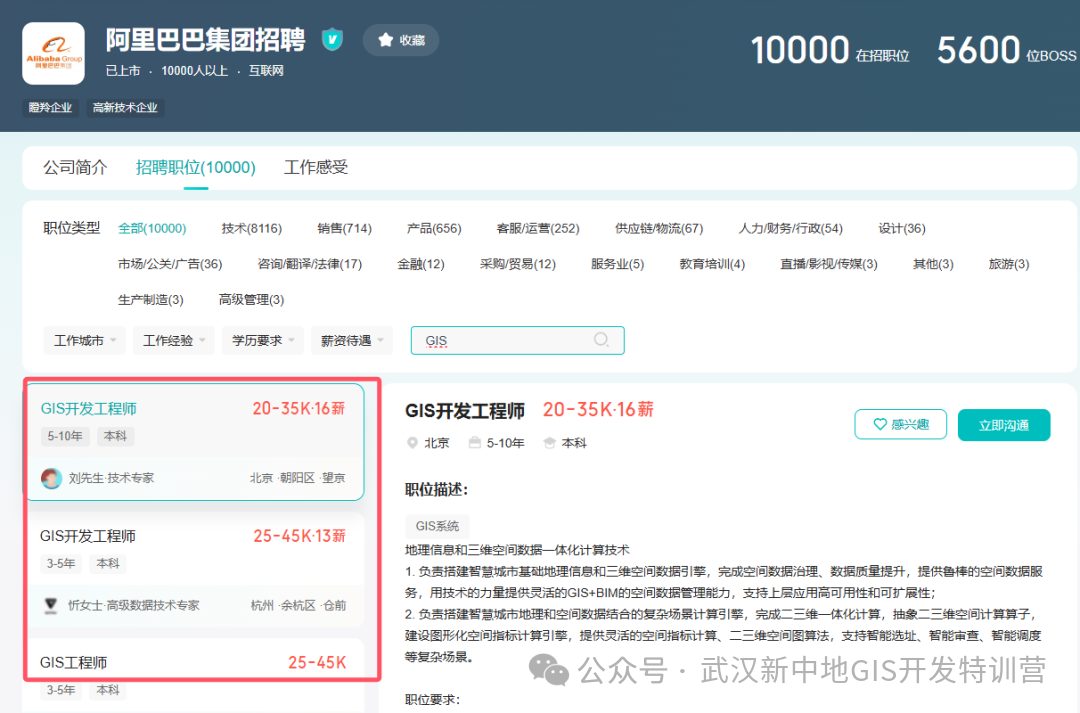This screenshot has height=713, width=1080.
Task: Click 5600 位BOSS count
Action: pyautogui.click(x=1006, y=50)
